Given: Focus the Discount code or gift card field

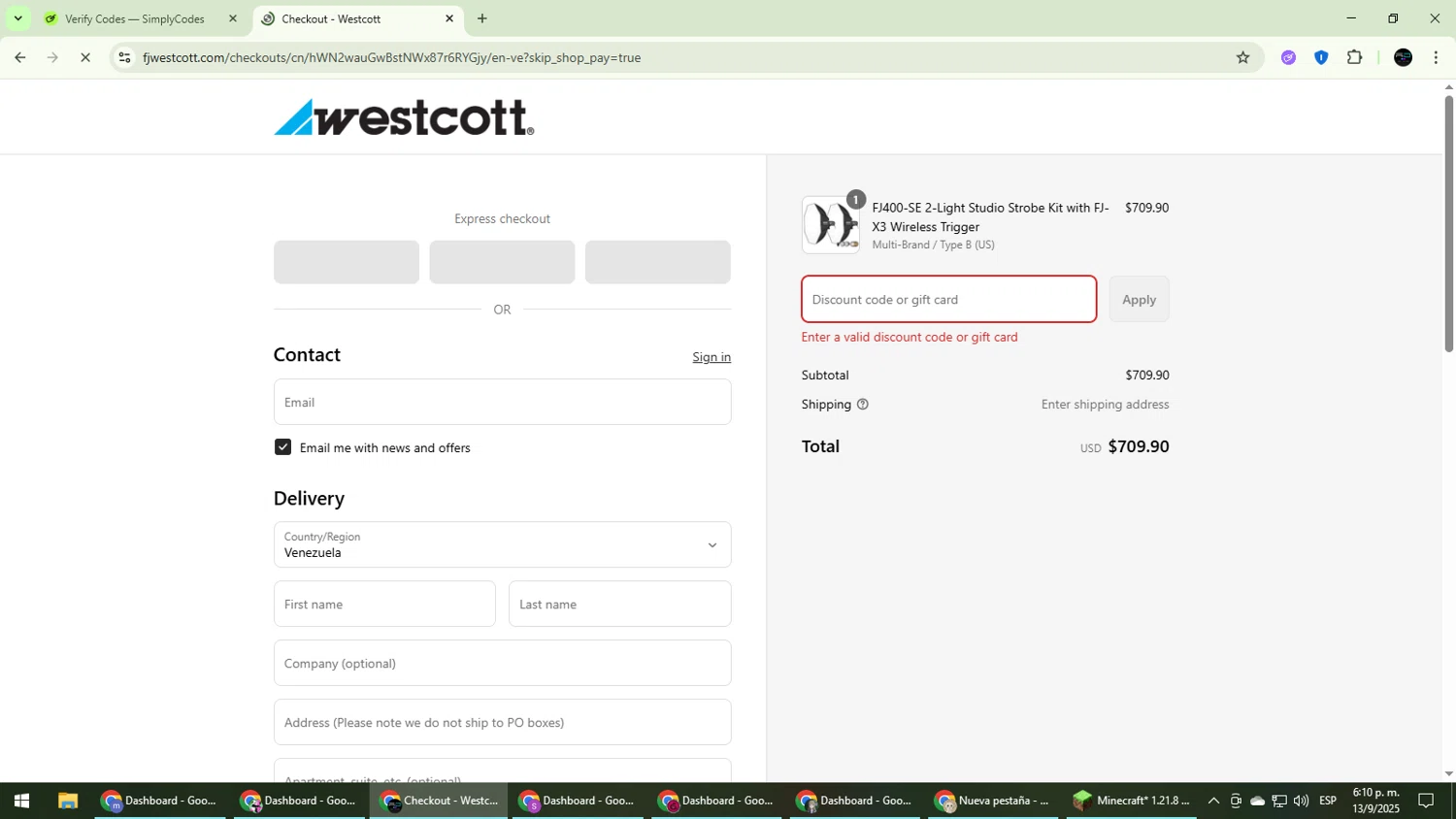Looking at the screenshot, I should click(x=948, y=299).
